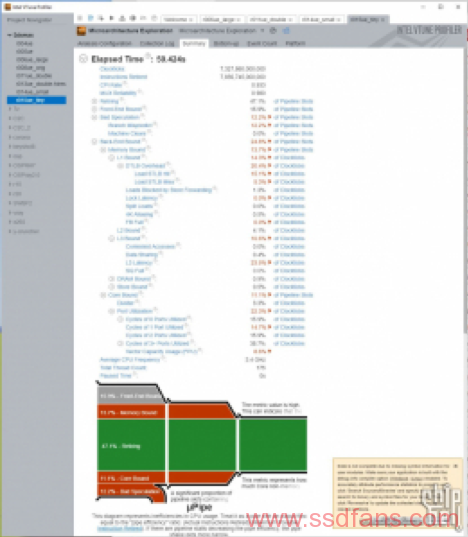Click the orange Microarchitecture Exploration analysis icon
Image resolution: width=468 pixels, height=537 pixels.
tap(81, 31)
